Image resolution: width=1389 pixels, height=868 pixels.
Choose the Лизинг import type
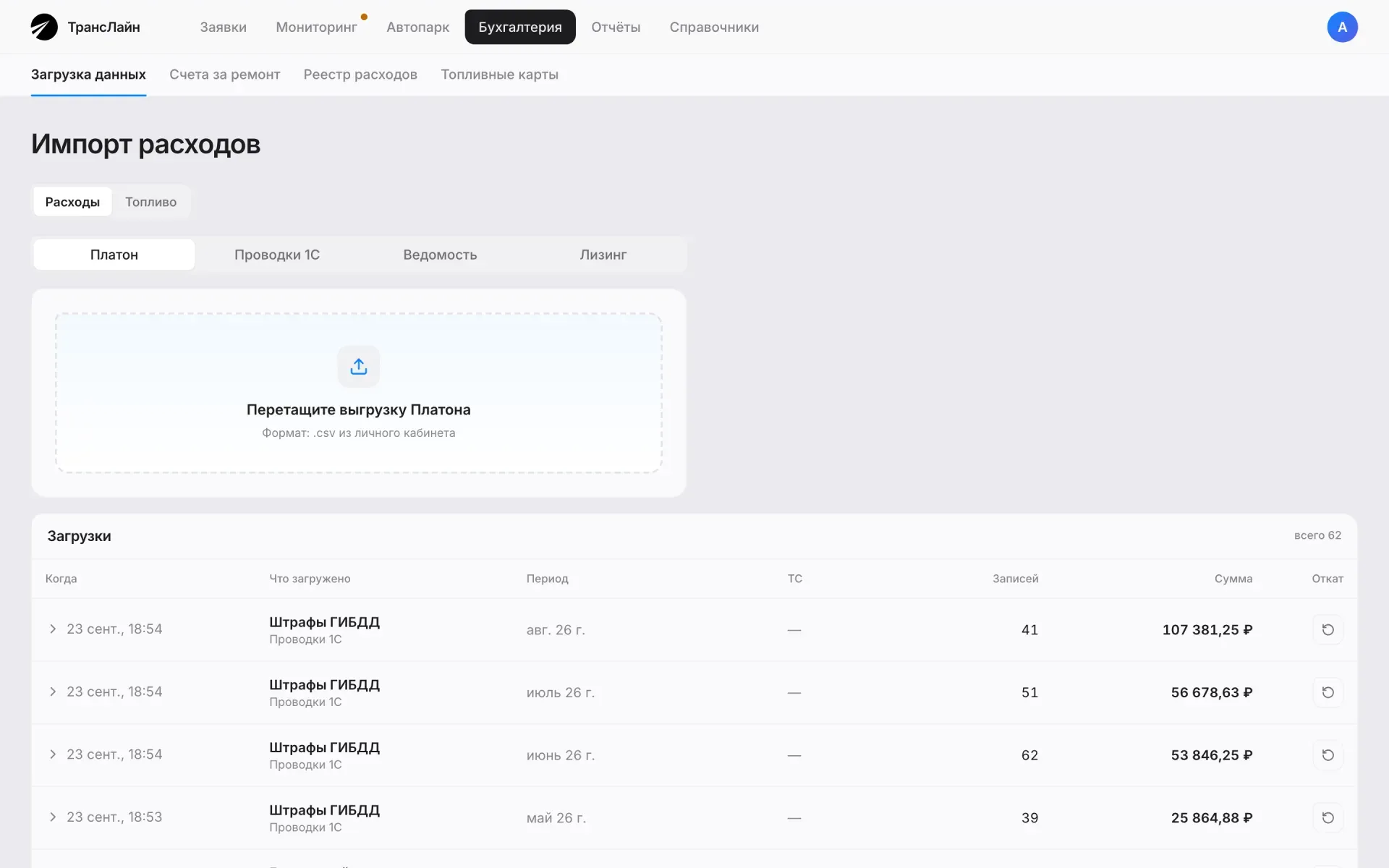click(x=603, y=255)
